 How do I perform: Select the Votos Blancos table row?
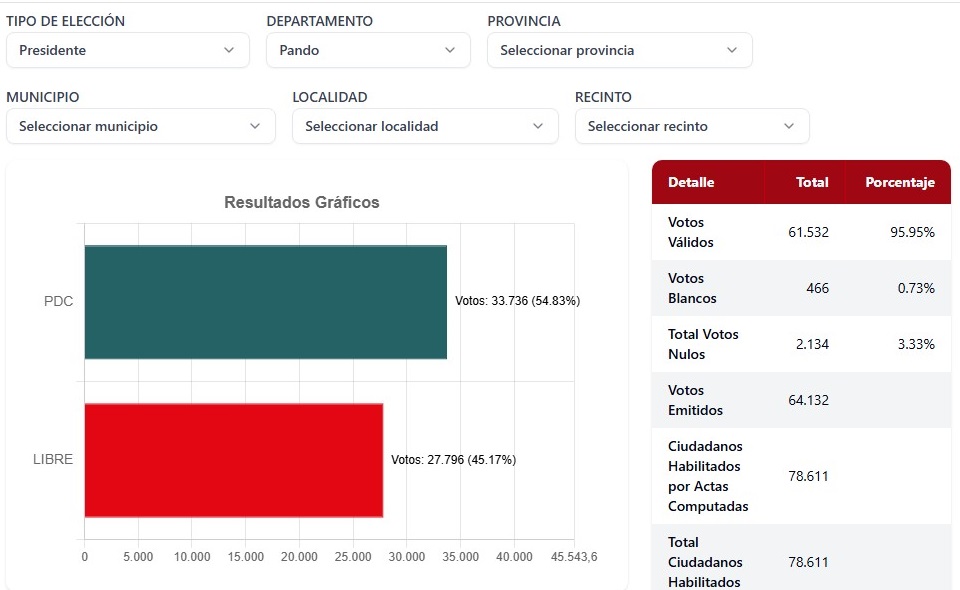click(800, 288)
